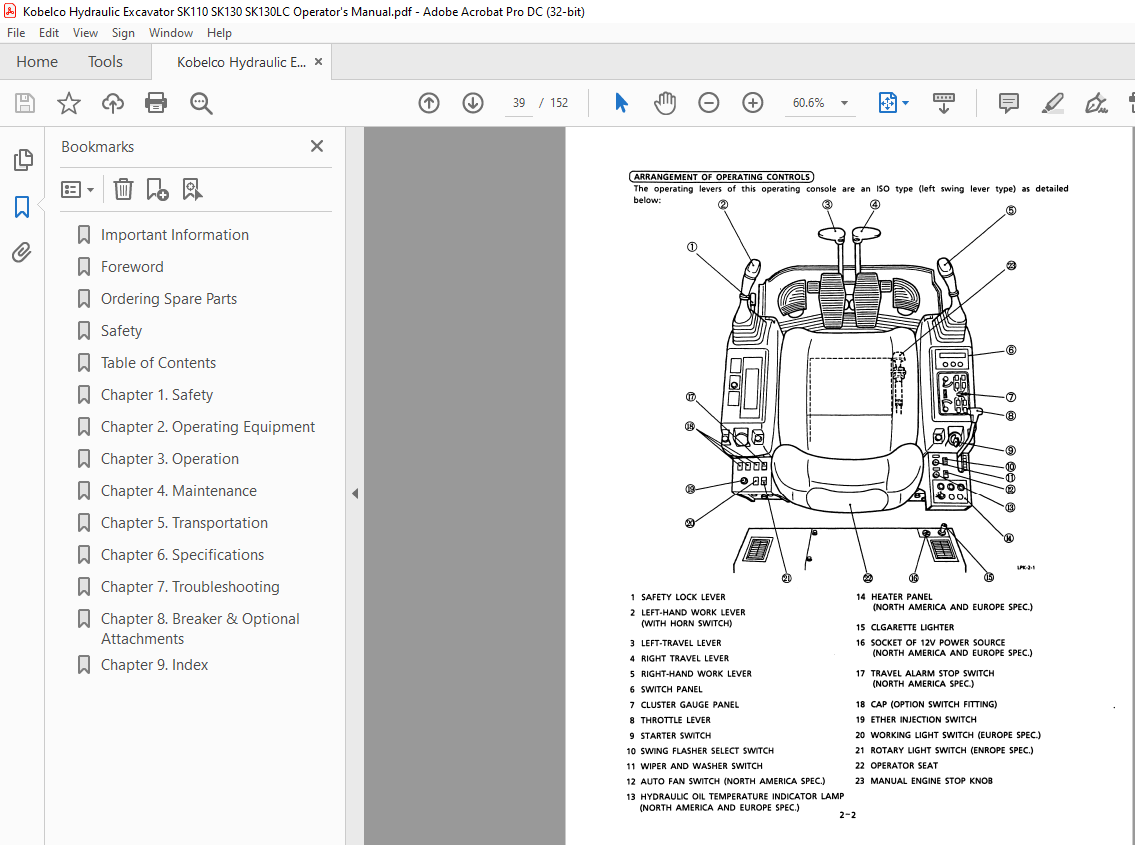Open the Help menu
This screenshot has width=1135, height=845.
[x=219, y=33]
